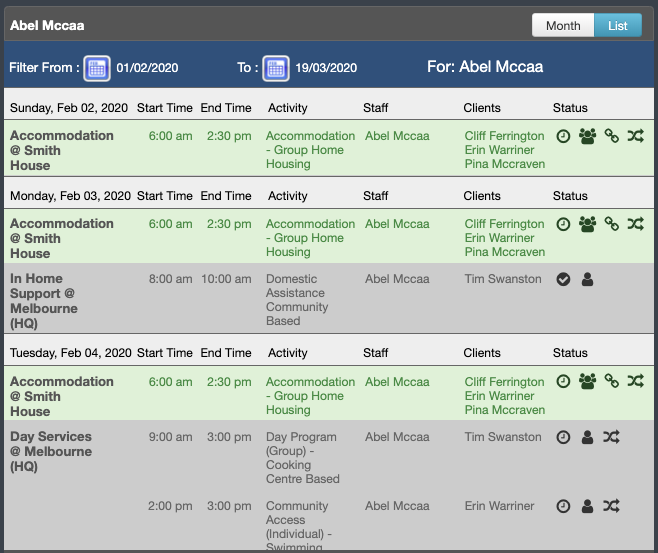The image size is (658, 553).
Task: Click the clock icon on Community Access swimming row
Action: (563, 506)
